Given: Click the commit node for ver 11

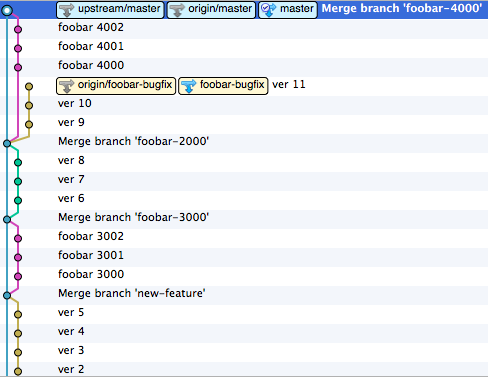Looking at the screenshot, I should (x=29, y=87).
